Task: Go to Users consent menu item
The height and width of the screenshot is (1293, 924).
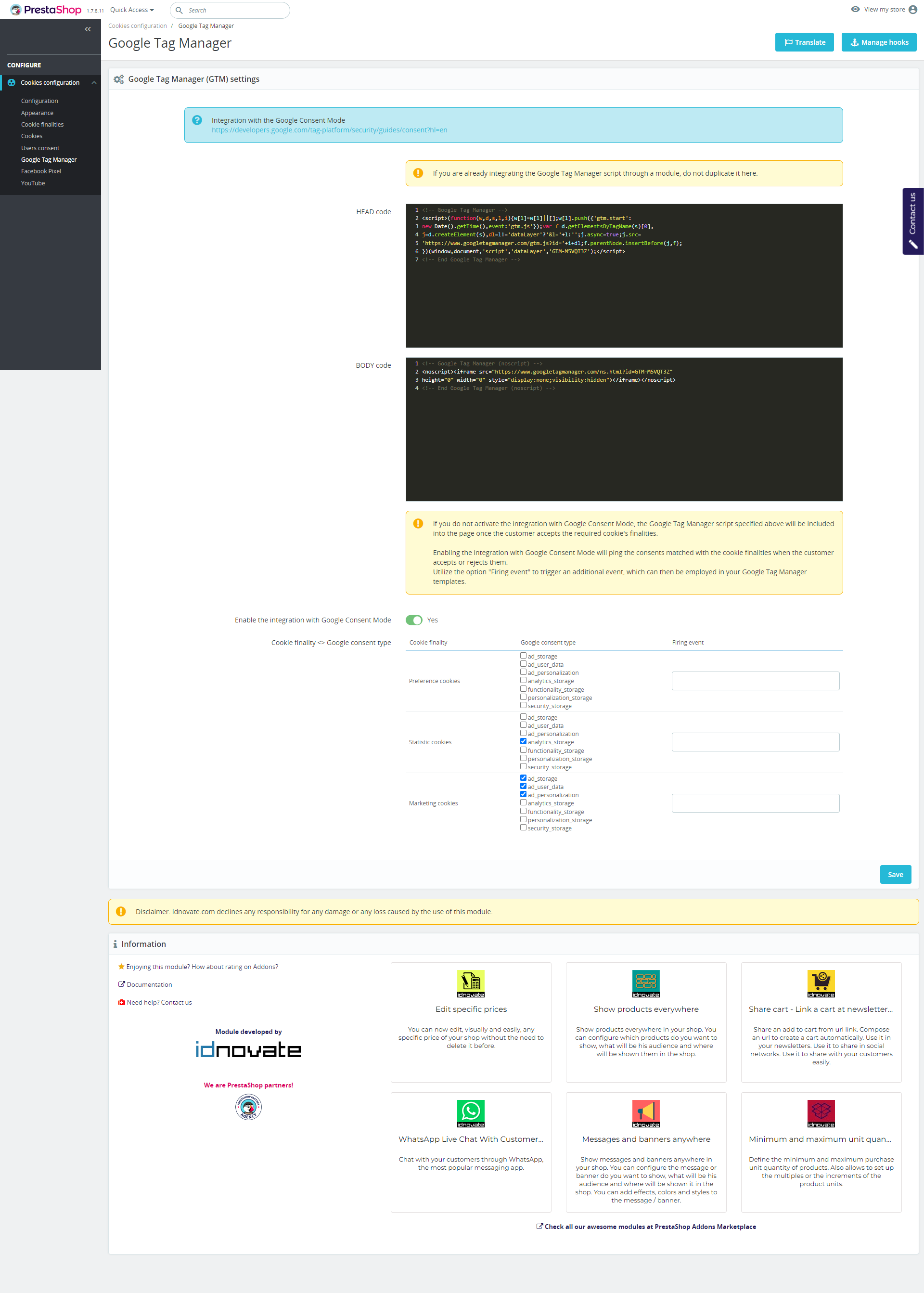Action: [x=40, y=148]
